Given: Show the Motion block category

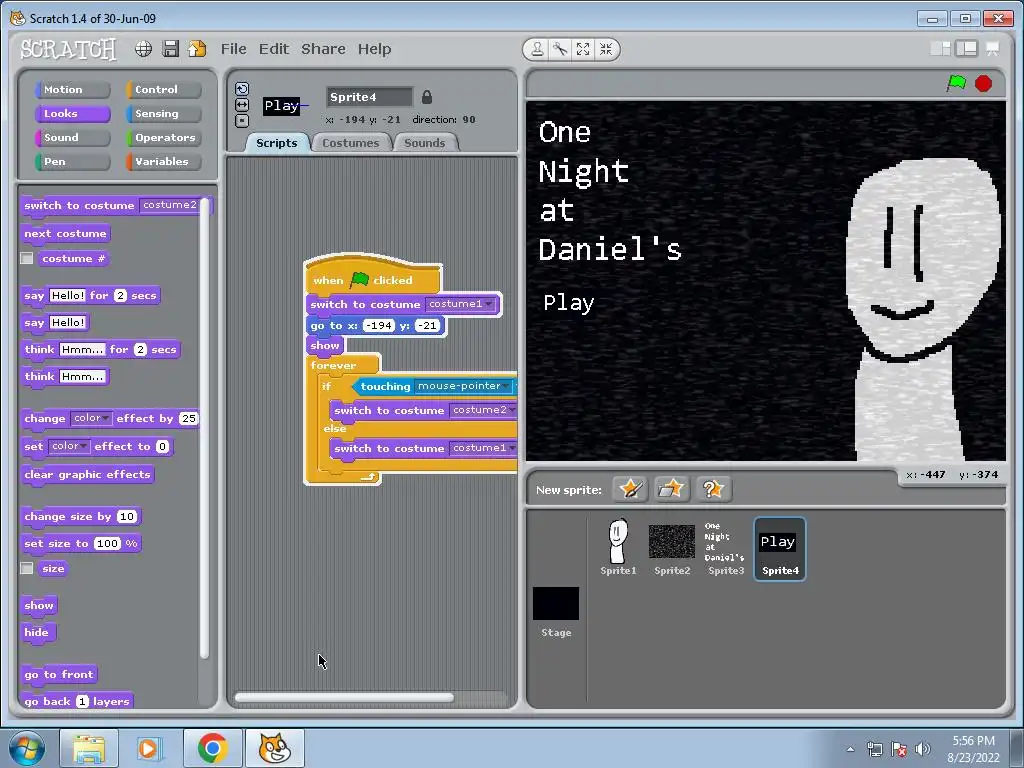Looking at the screenshot, I should 72,89.
